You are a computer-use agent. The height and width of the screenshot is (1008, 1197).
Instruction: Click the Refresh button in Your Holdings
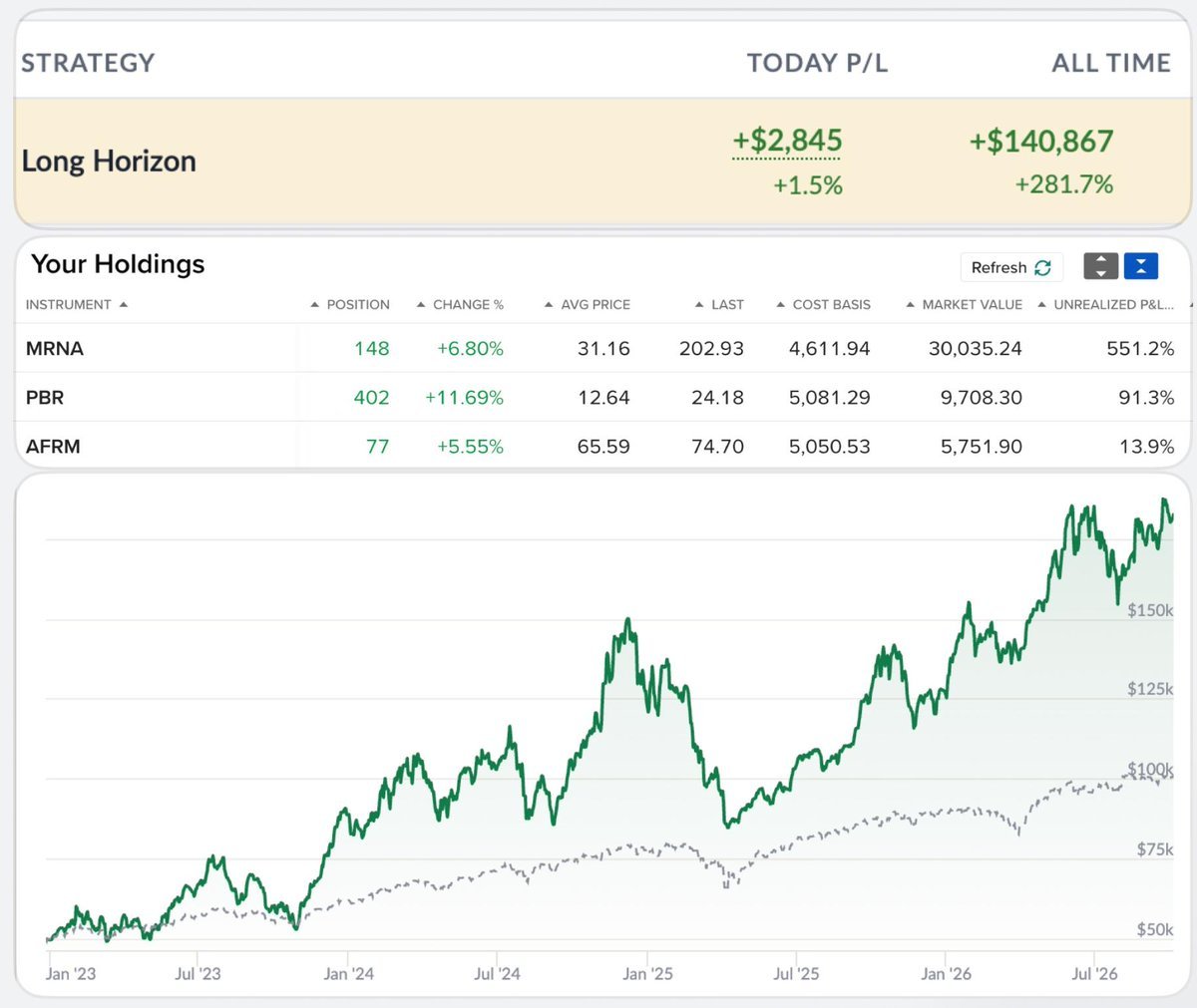1011,267
